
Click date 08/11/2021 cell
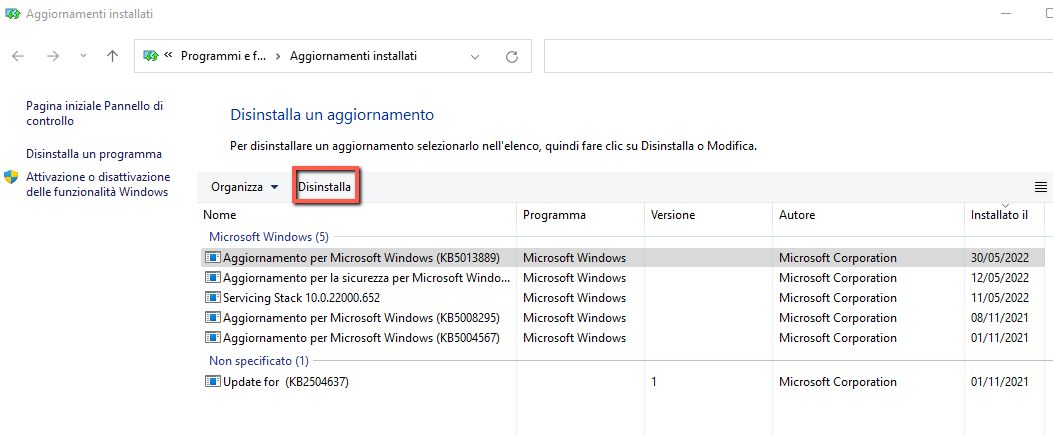coord(1000,318)
